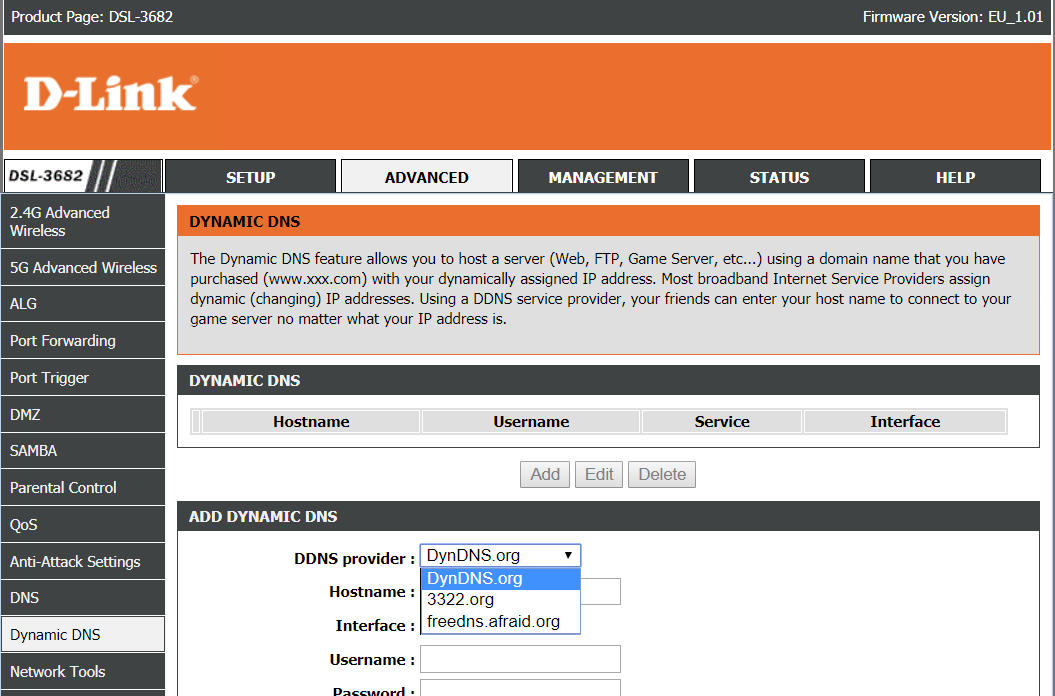1055x696 pixels.
Task: Open 5G Advanced Wireless settings
Action: [83, 267]
